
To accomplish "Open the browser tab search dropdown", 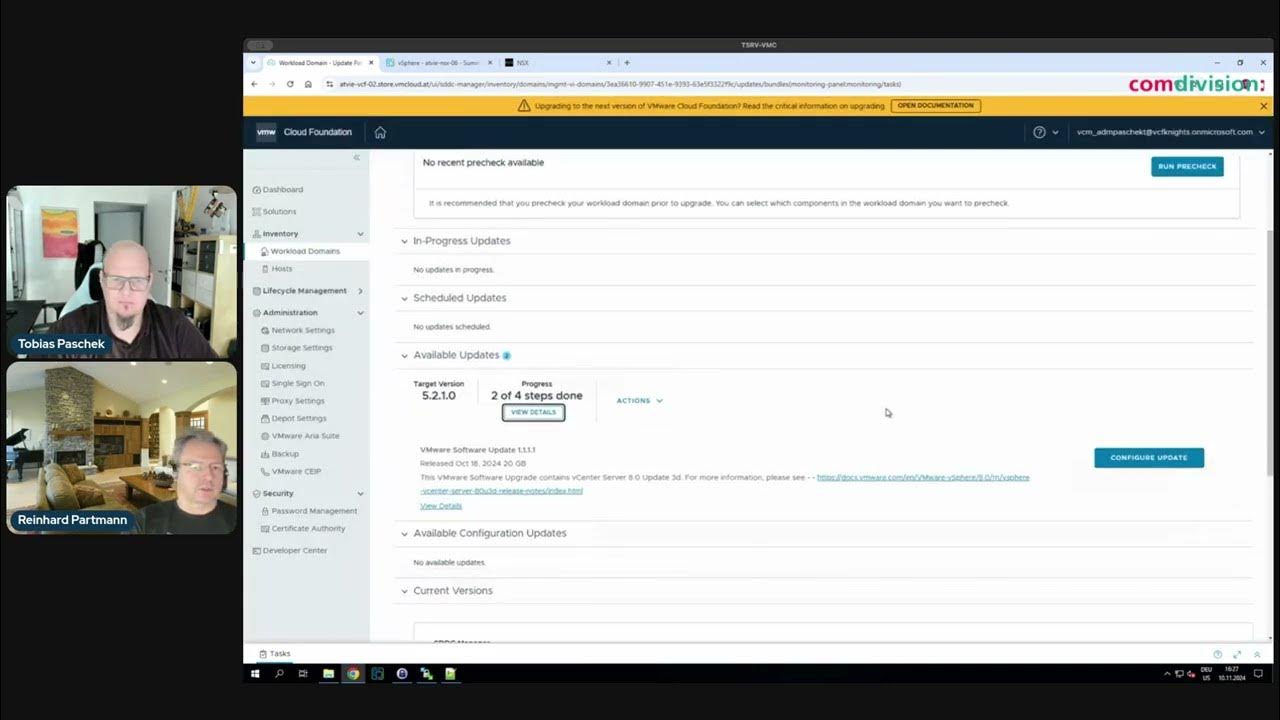I will [x=253, y=62].
